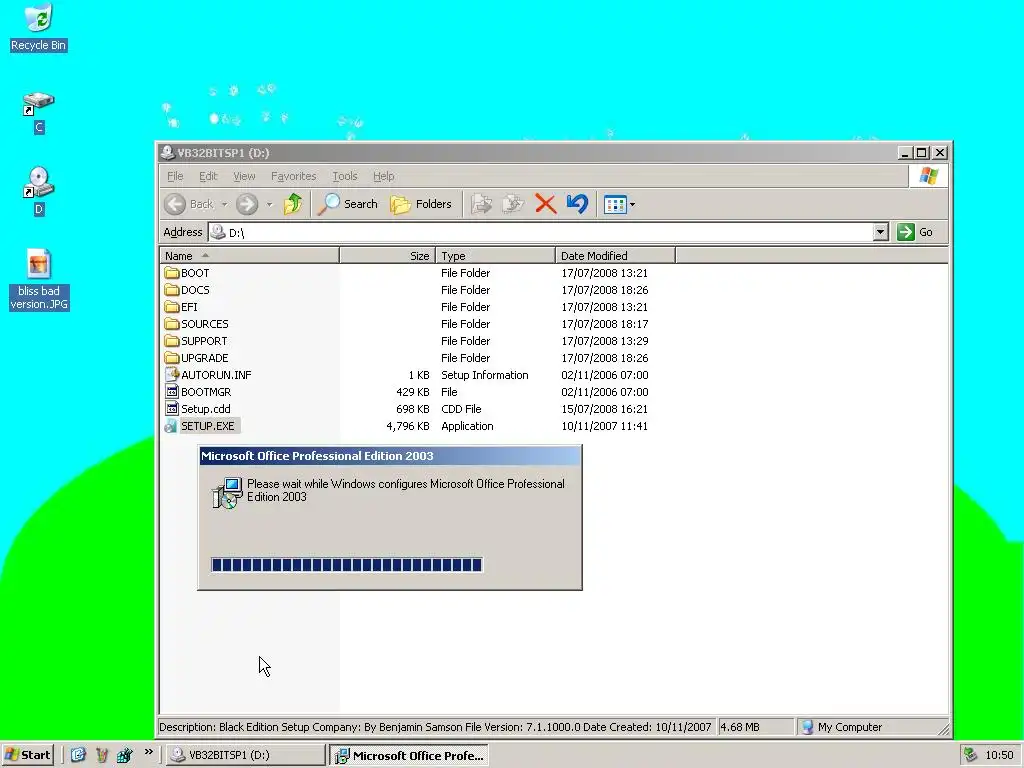This screenshot has height=768, width=1024.
Task: Open the Help menu
Action: pos(383,176)
